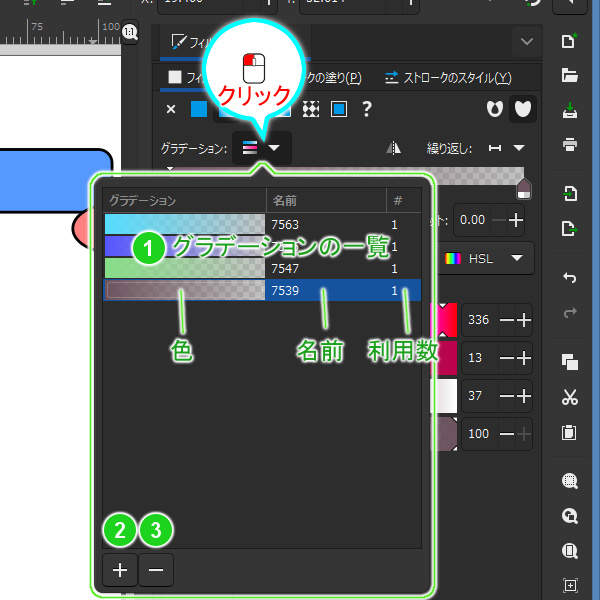This screenshot has height=600, width=600.
Task: Click the new document icon
Action: pyautogui.click(x=569, y=41)
